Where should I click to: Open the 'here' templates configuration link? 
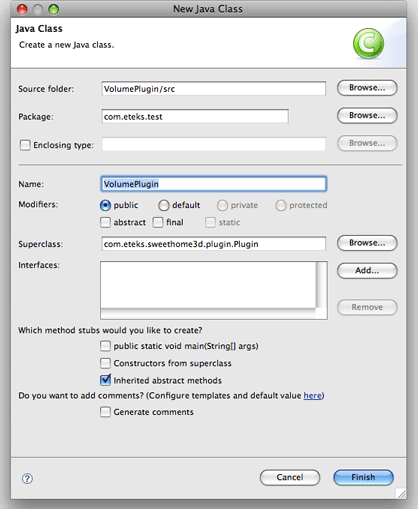(312, 396)
